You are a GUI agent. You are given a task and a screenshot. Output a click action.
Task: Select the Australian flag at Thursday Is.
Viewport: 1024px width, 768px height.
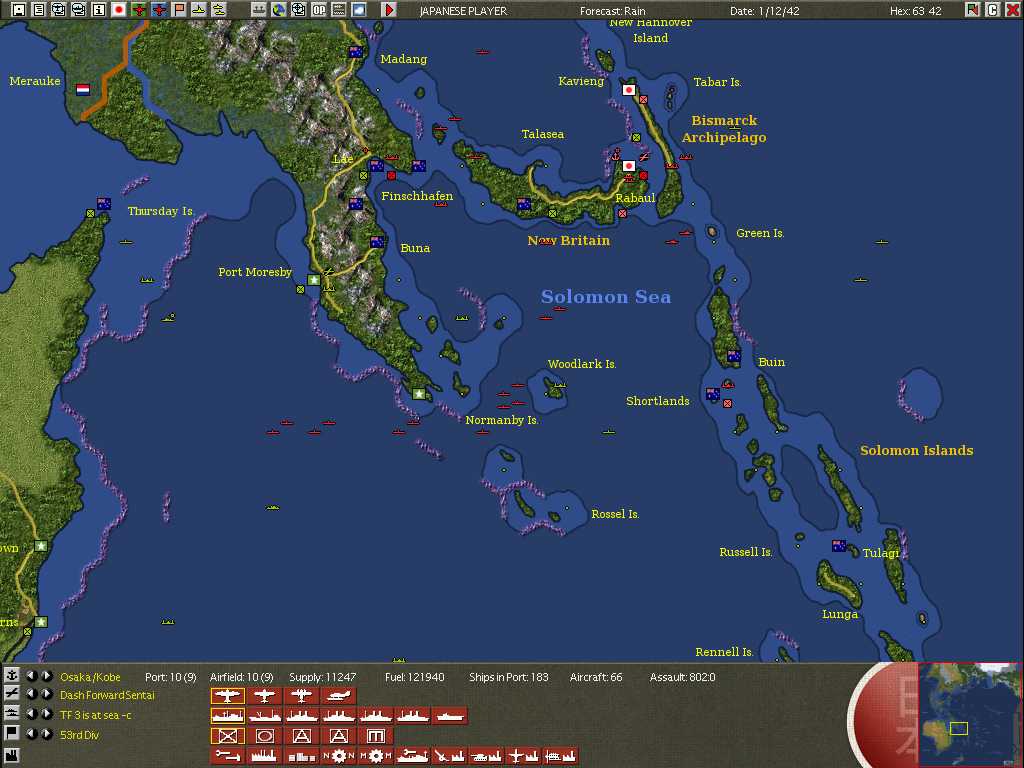pos(103,203)
